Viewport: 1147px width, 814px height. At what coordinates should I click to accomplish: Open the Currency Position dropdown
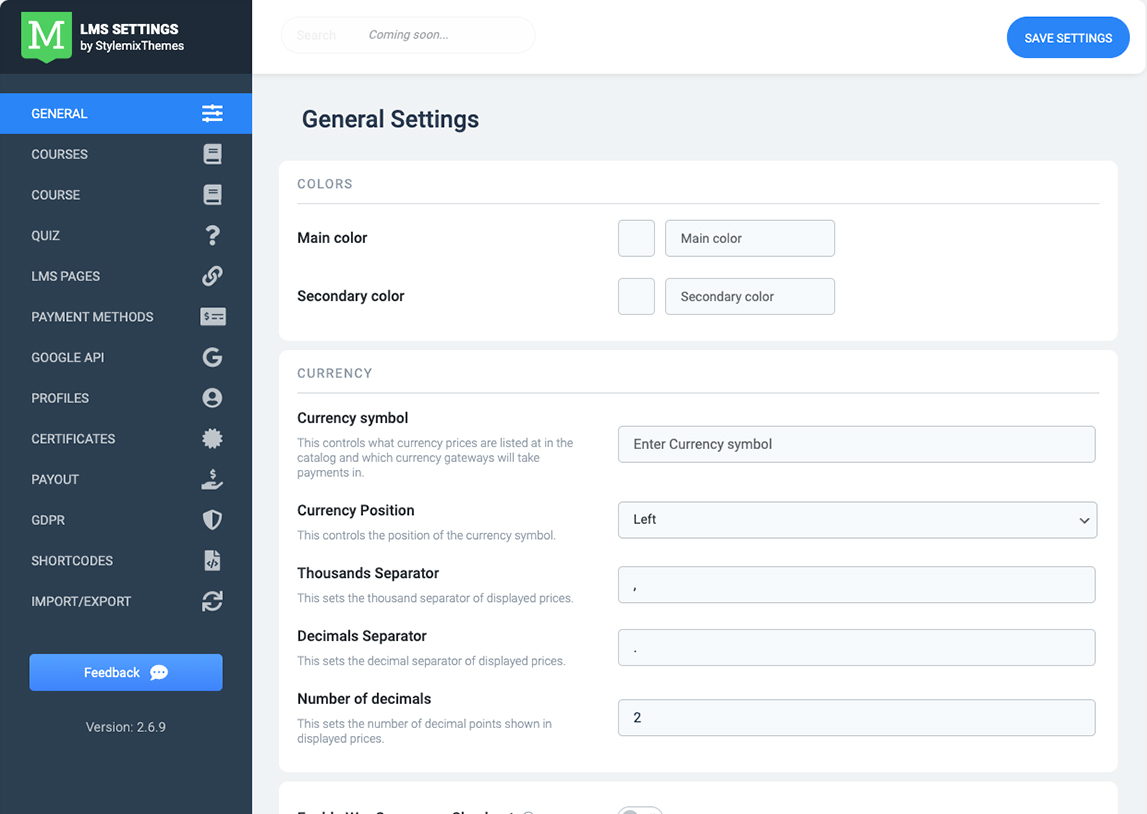[857, 520]
